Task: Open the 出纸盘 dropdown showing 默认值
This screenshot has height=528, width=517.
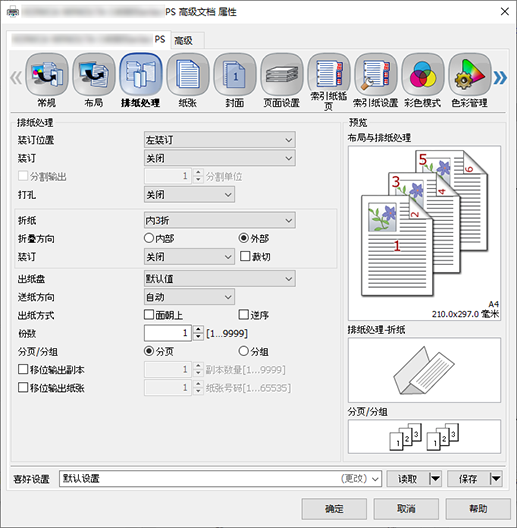Action: point(220,279)
